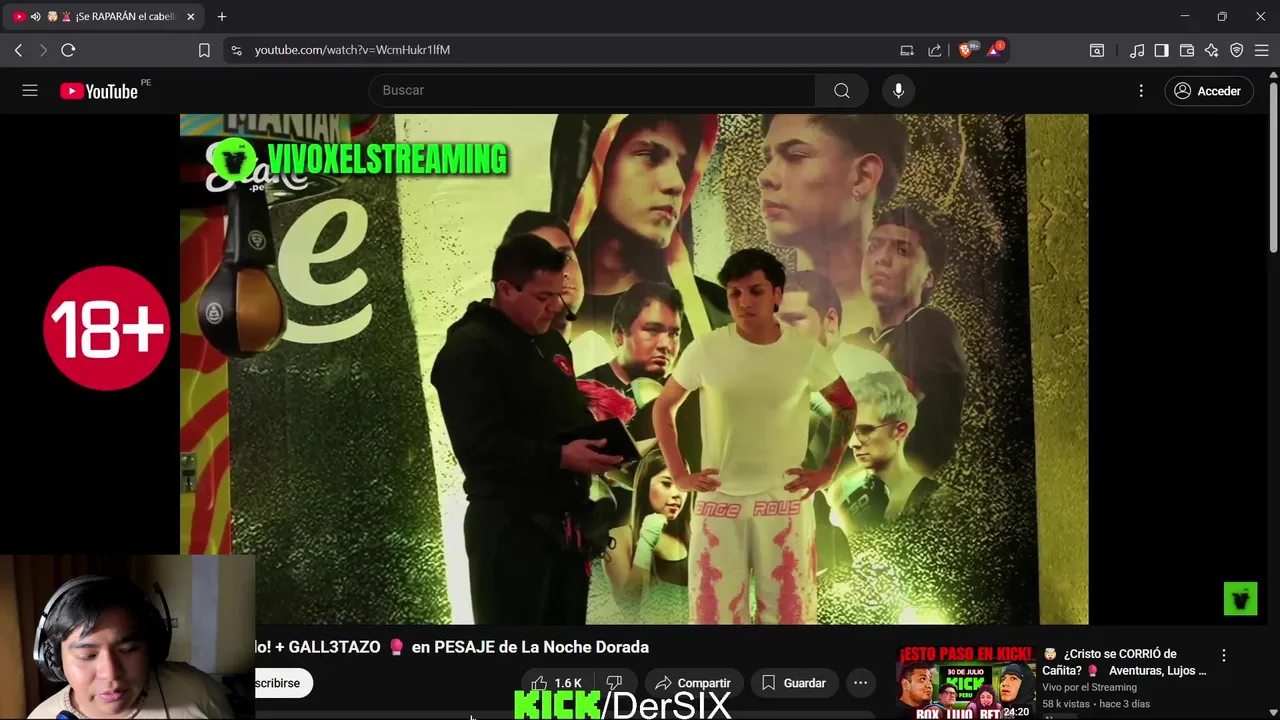
Task: Toggle the browser sidebar panel
Action: pyautogui.click(x=1161, y=50)
